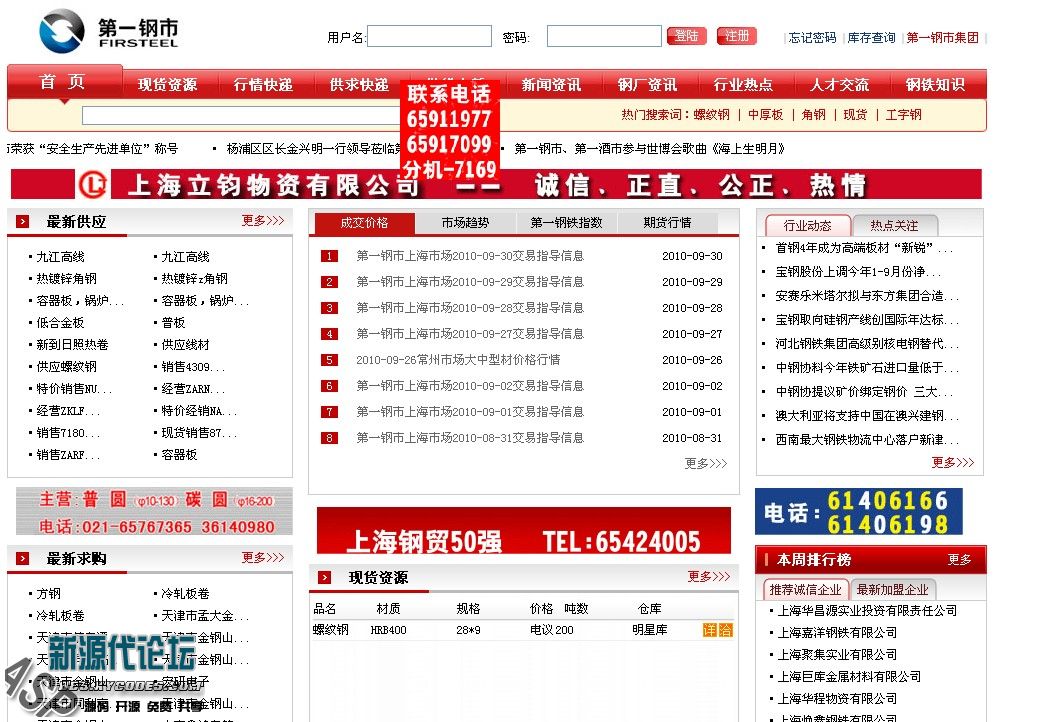Go to the 首页 home tab
Image resolution: width=1057 pixels, height=722 pixels.
click(x=63, y=82)
